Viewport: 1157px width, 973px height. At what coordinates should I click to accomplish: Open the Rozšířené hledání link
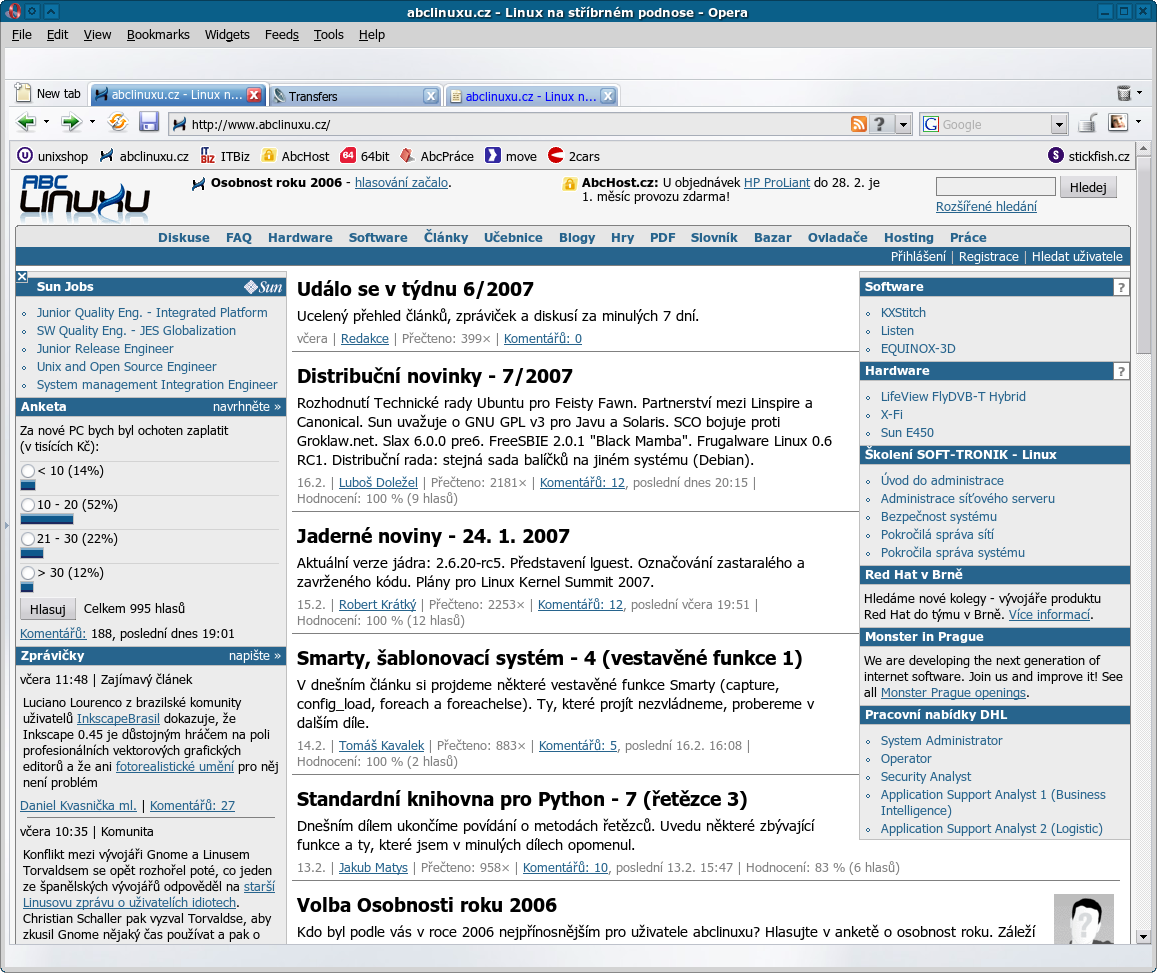(986, 207)
